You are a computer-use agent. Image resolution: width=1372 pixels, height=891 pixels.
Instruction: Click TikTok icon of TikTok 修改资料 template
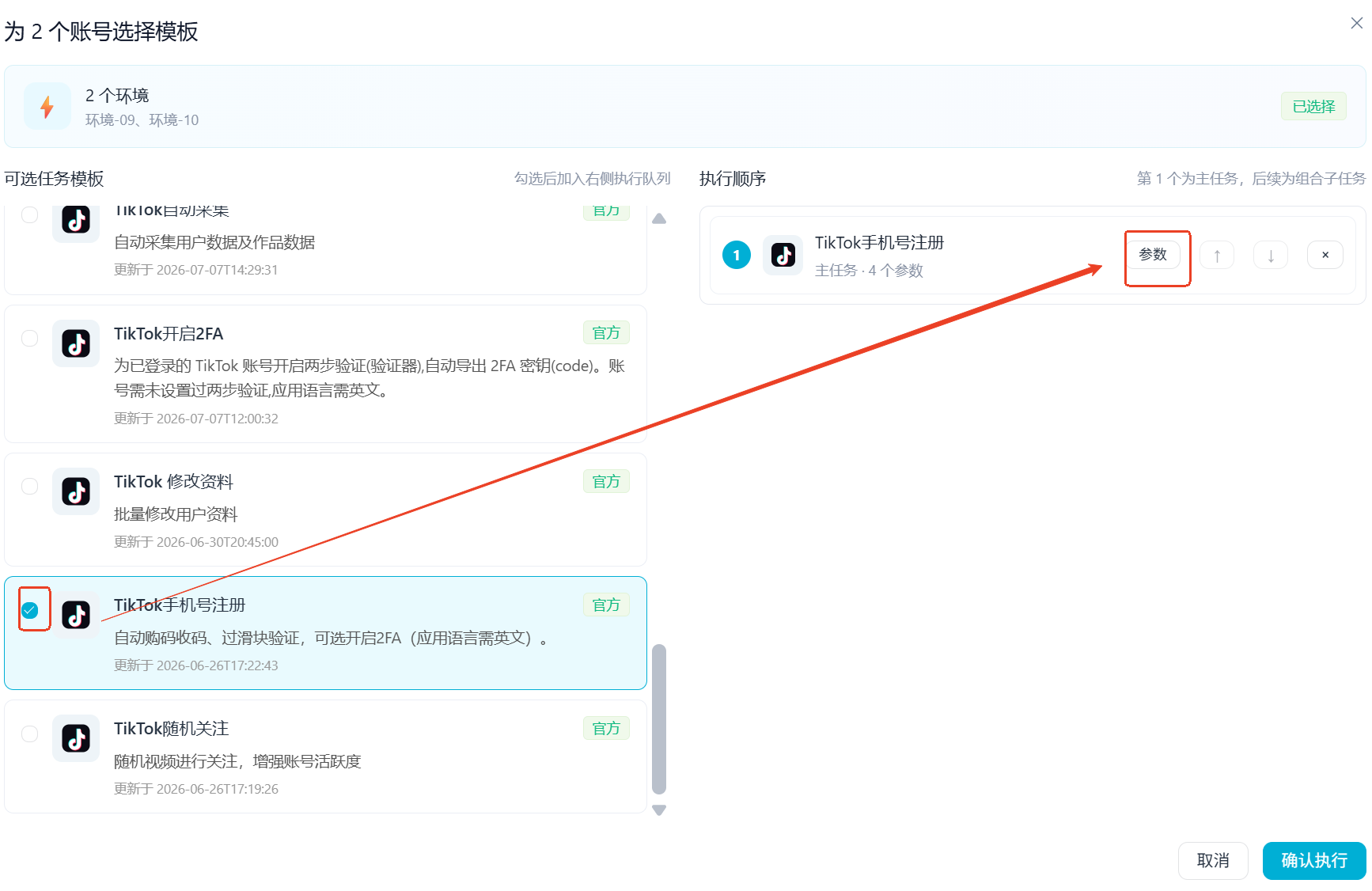[x=76, y=491]
